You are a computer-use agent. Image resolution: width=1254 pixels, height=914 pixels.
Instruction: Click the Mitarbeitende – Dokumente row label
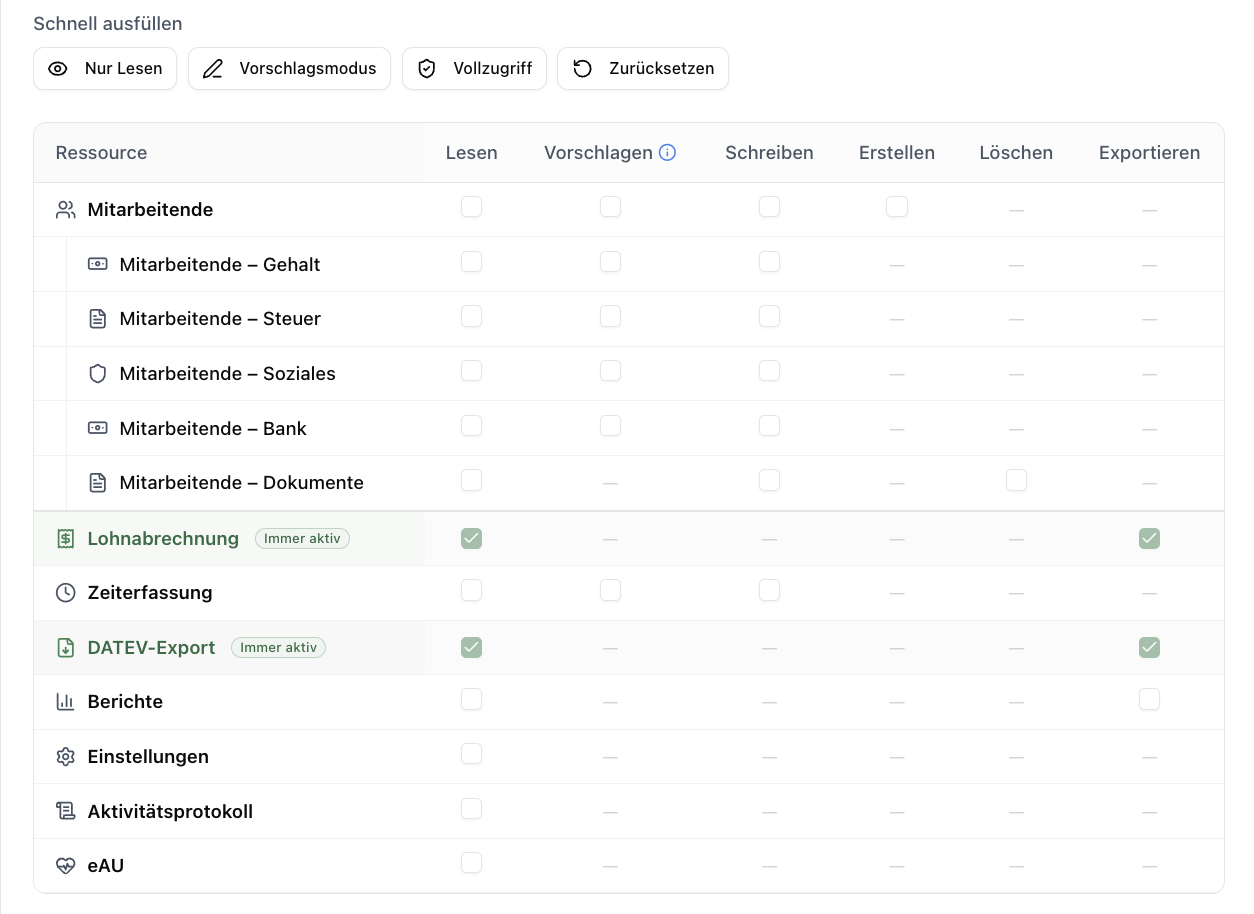tap(241, 483)
